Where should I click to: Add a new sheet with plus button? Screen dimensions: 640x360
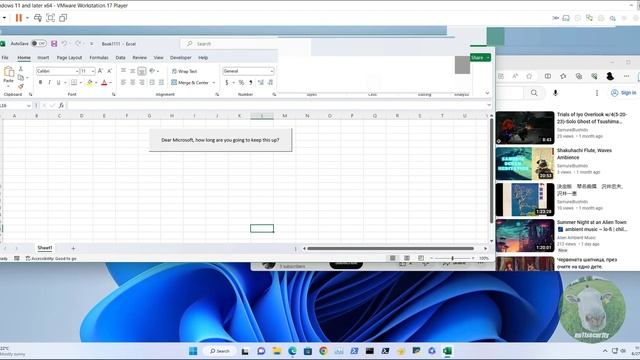(x=73, y=248)
